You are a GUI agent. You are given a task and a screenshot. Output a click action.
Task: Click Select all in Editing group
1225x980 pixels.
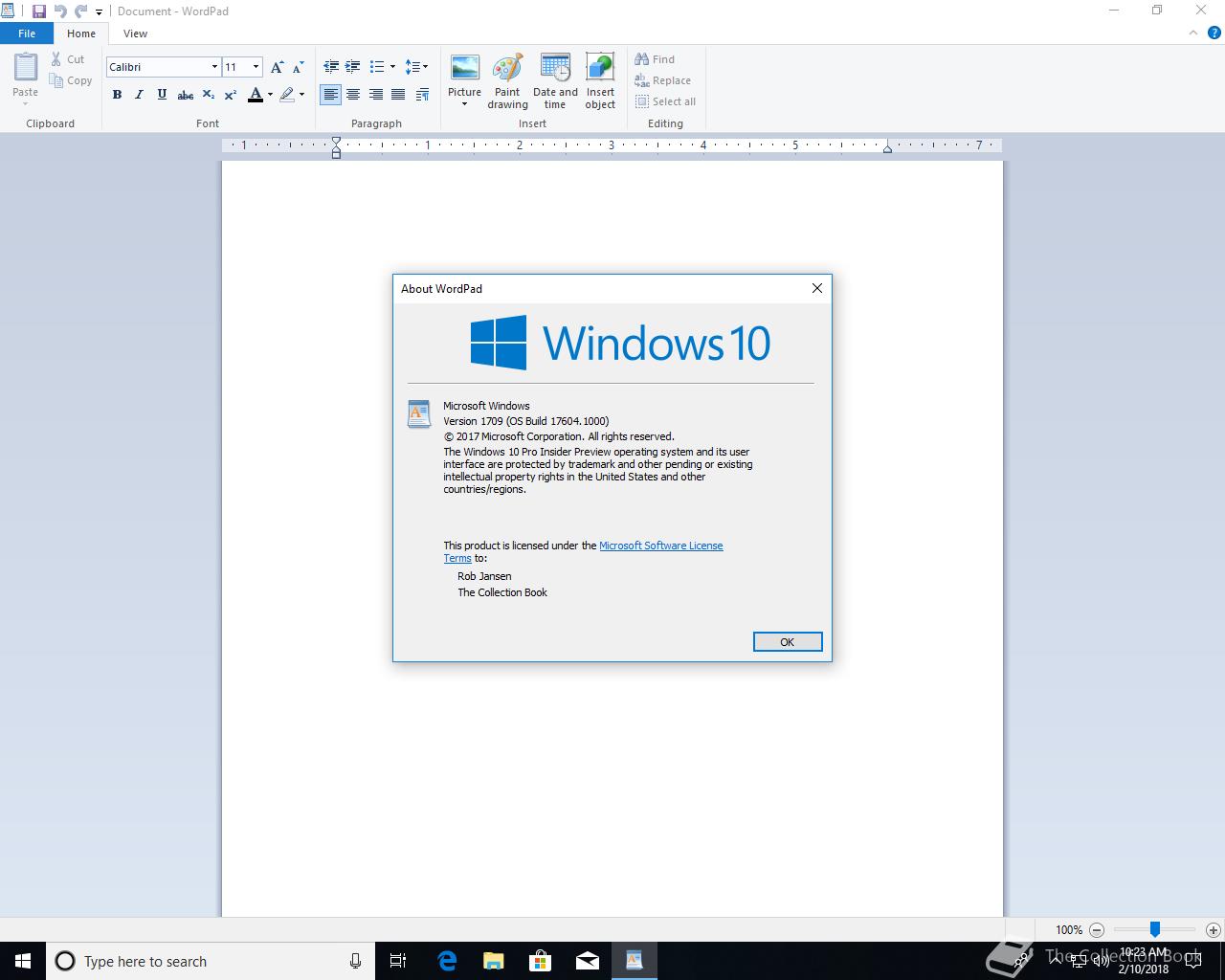tap(665, 101)
